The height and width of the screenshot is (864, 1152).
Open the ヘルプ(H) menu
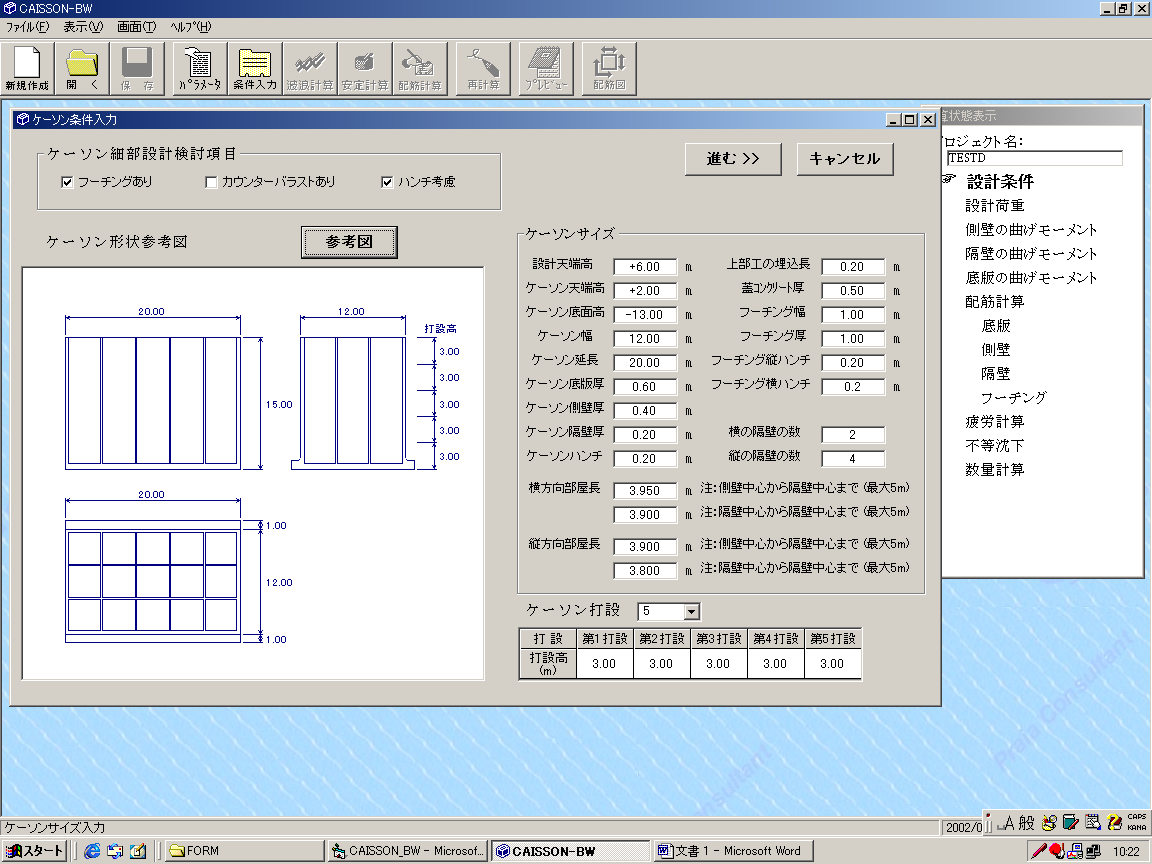coord(190,27)
